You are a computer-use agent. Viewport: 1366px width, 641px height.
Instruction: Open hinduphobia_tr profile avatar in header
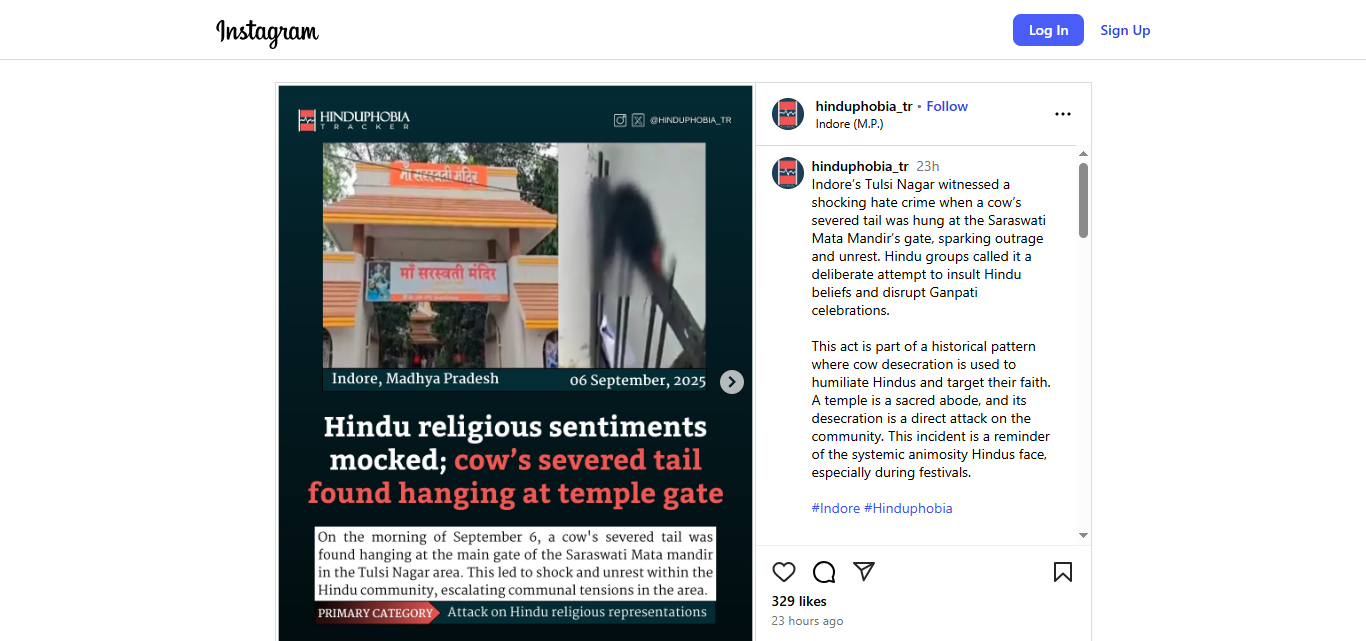coord(788,114)
